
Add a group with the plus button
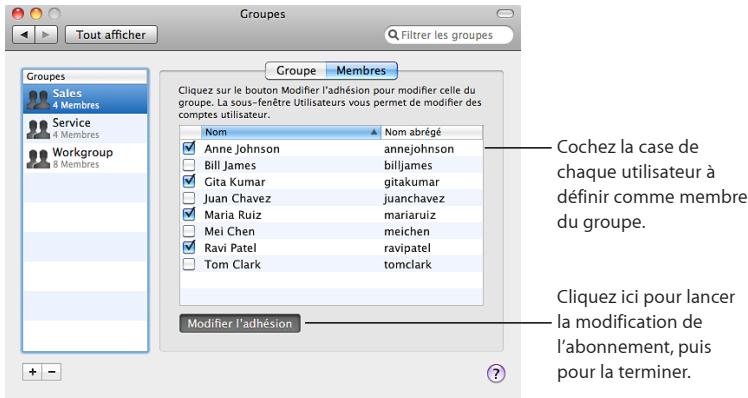click(x=32, y=372)
